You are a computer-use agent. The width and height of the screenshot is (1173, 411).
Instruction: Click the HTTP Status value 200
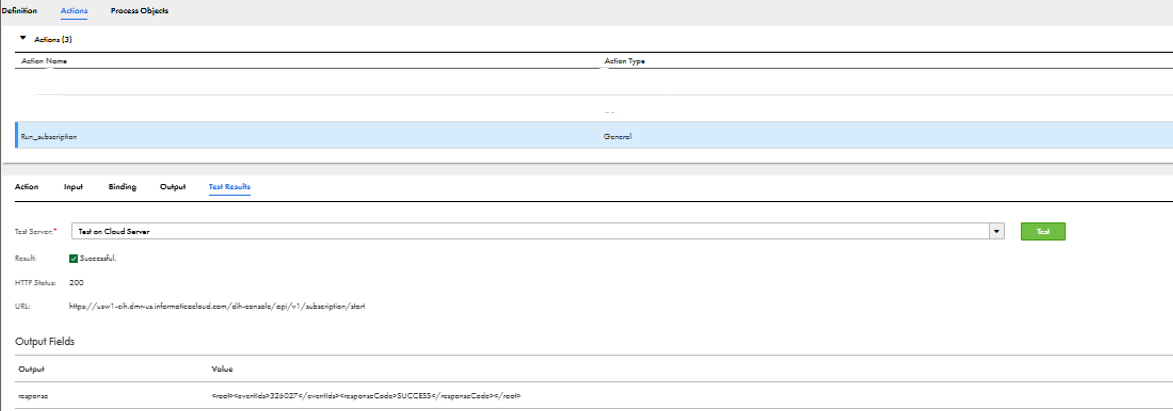pos(76,282)
